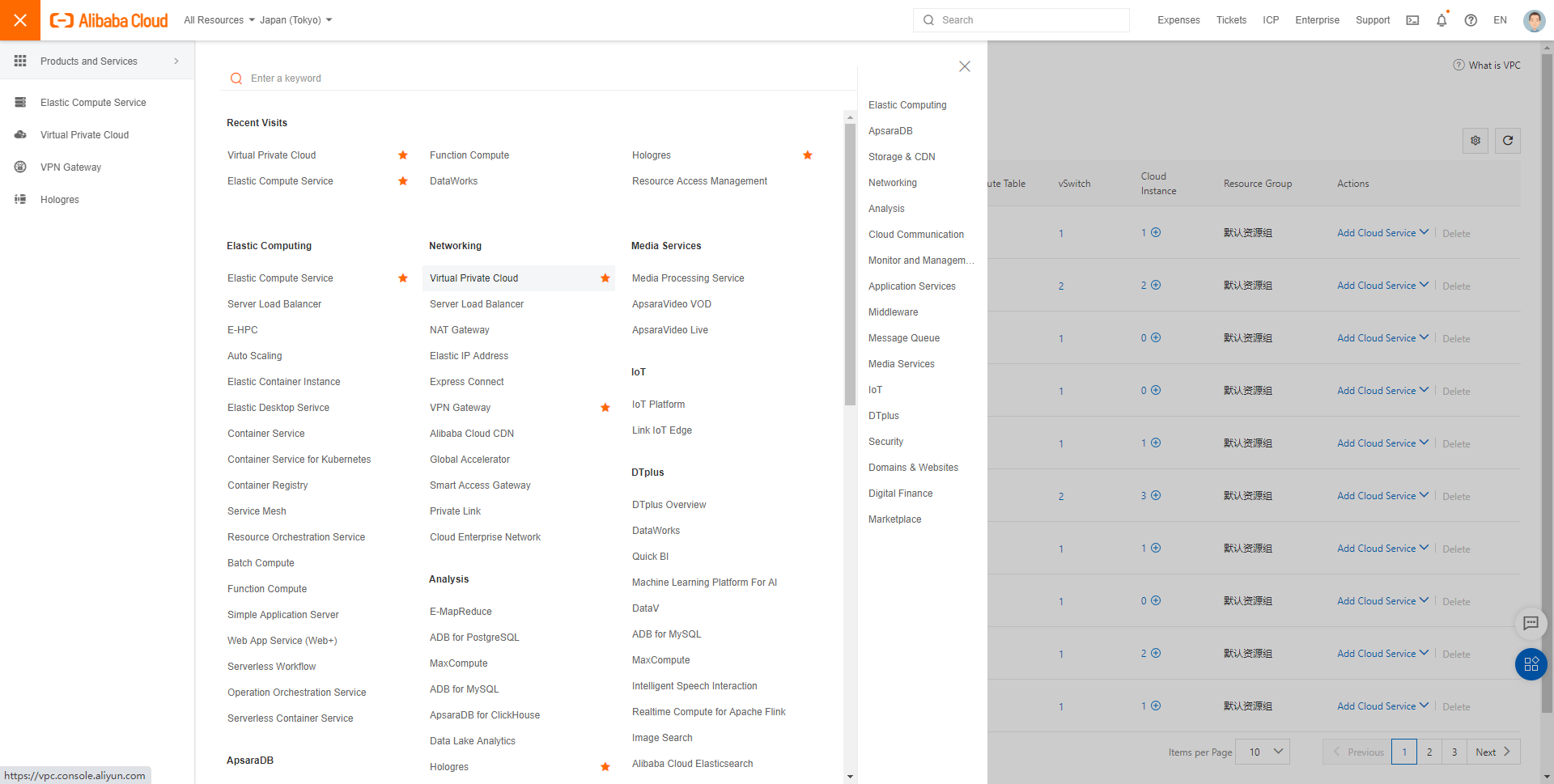
Task: Go to page 2
Action: (x=1429, y=752)
